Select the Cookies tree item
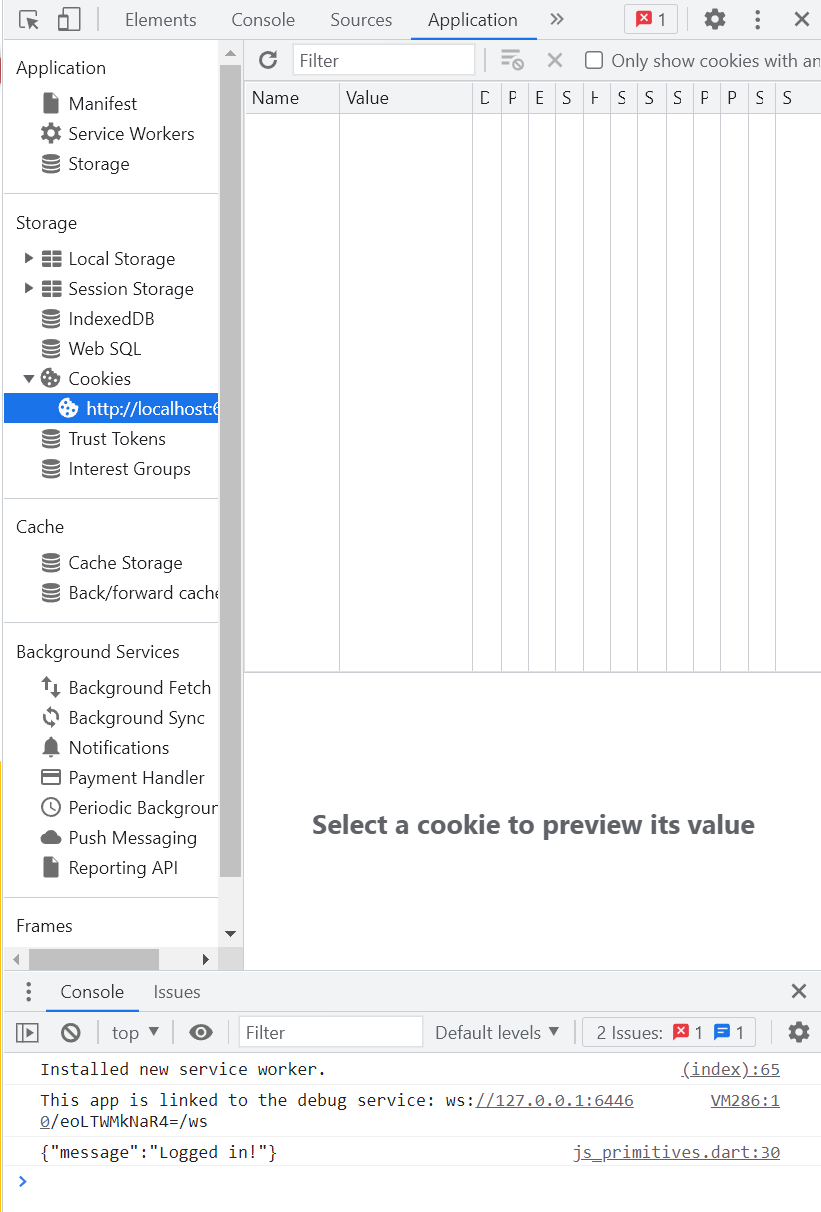The image size is (821, 1212). 86,379
